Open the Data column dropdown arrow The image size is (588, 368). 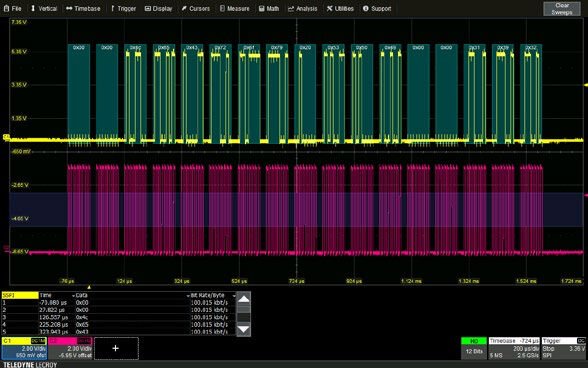188,296
